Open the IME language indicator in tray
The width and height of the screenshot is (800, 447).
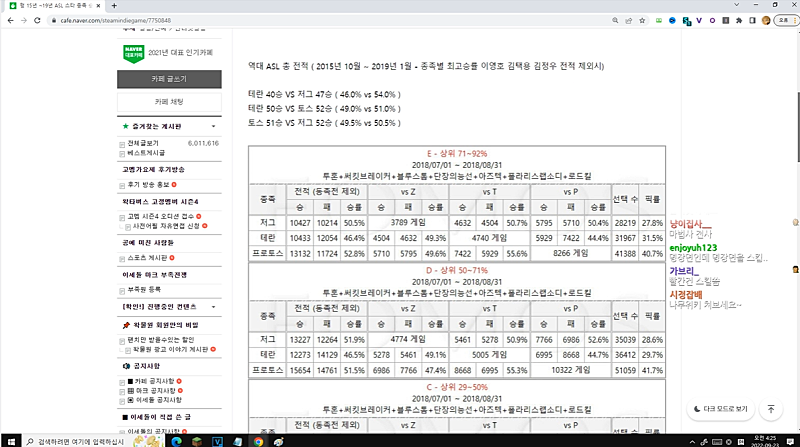[741, 442]
